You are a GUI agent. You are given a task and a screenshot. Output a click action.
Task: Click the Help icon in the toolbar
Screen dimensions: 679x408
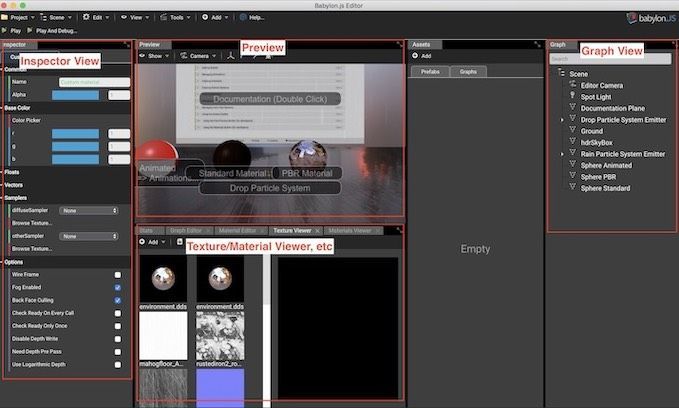[x=243, y=17]
